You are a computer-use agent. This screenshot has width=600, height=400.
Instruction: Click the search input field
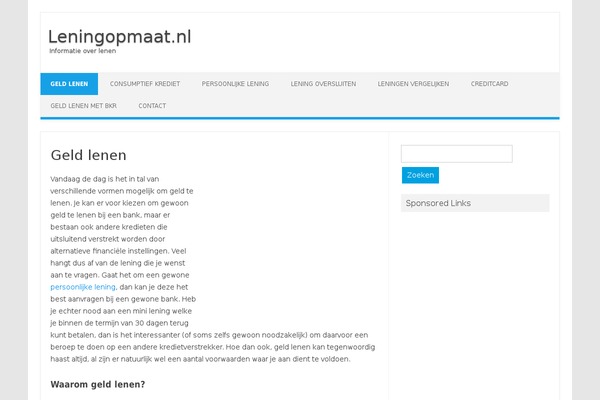(457, 154)
